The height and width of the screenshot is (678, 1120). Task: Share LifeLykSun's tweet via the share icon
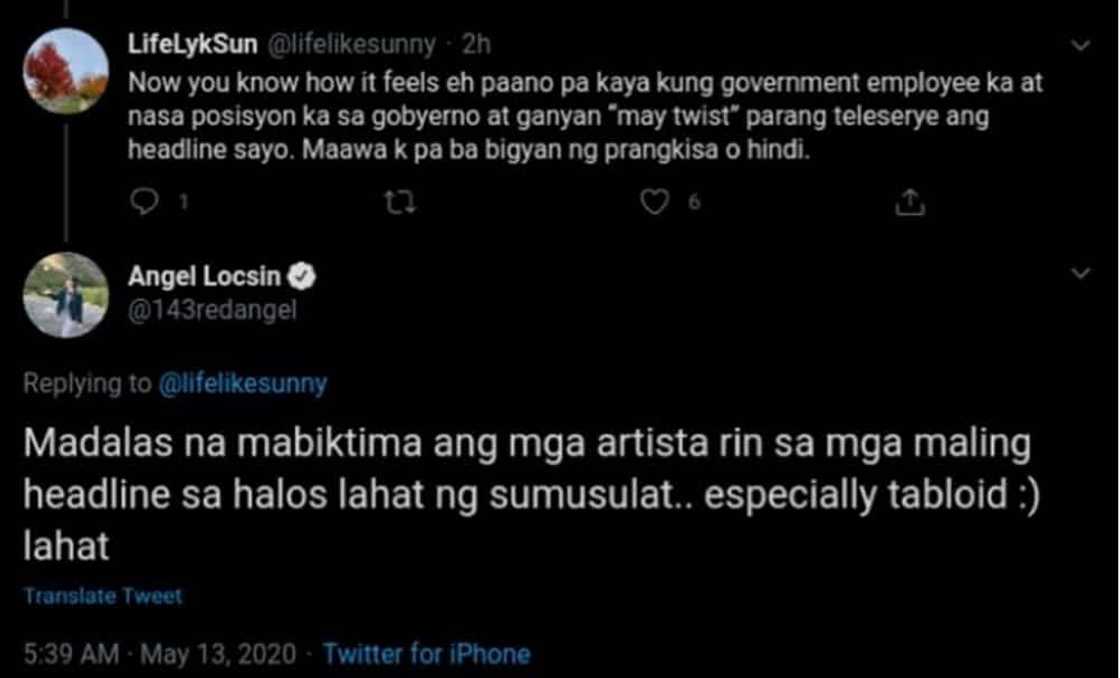point(908,202)
